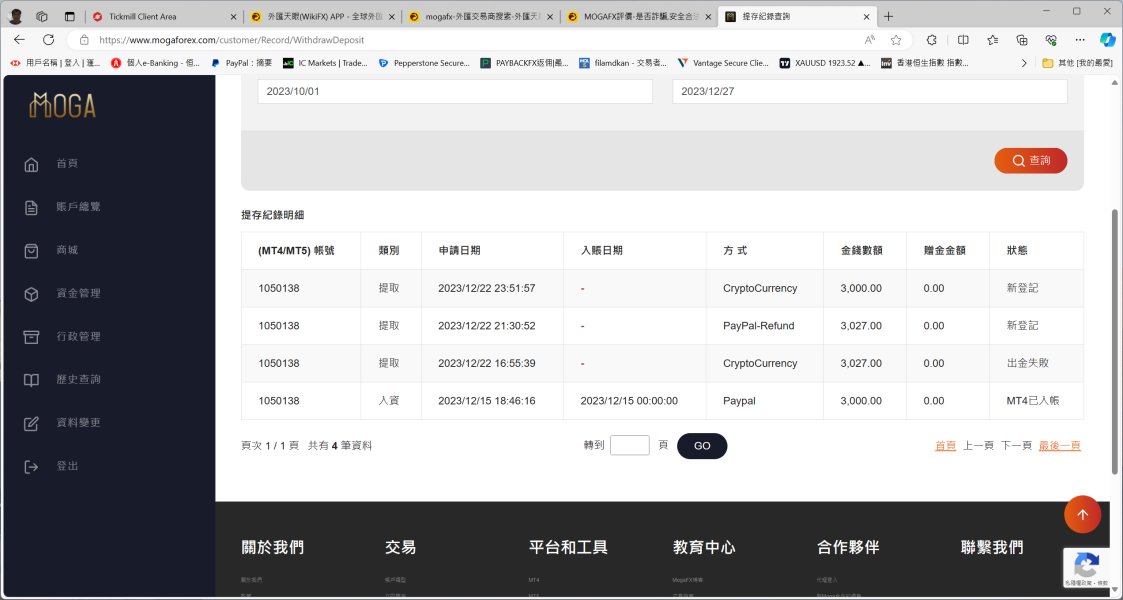
Task: Click the home icon beside 首頁
Action: (31, 164)
